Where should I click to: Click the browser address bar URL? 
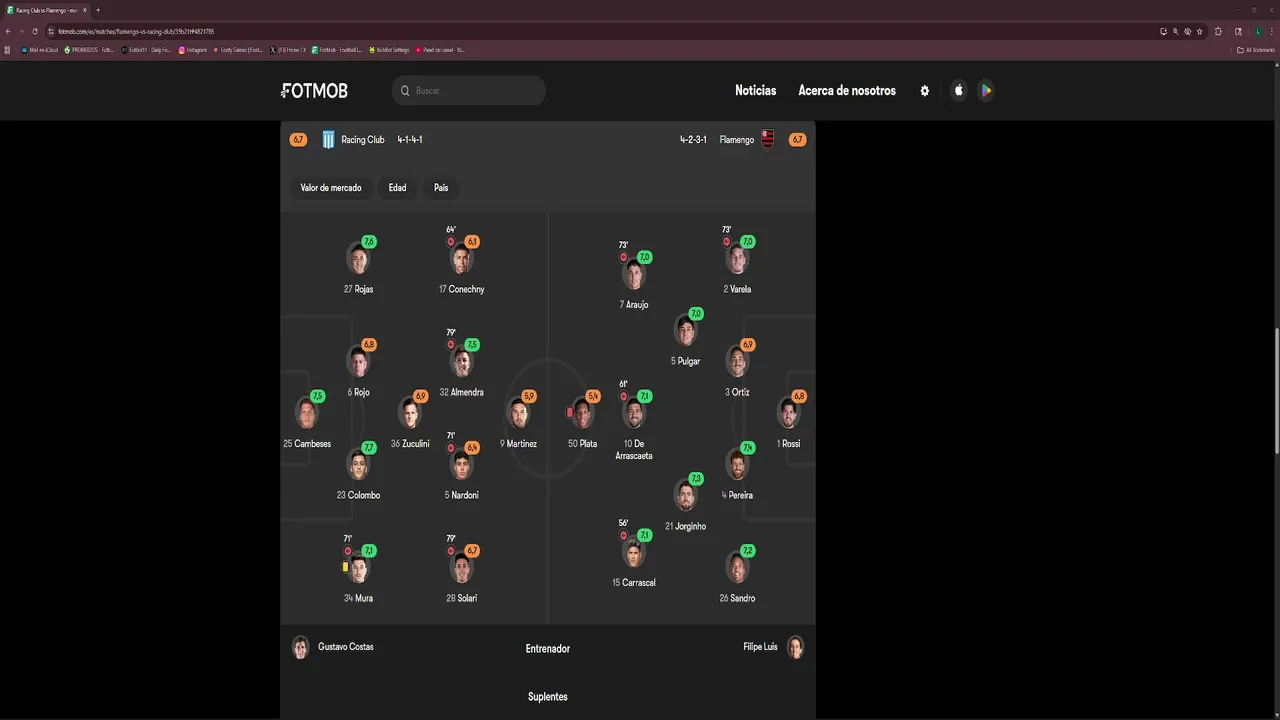[136, 32]
